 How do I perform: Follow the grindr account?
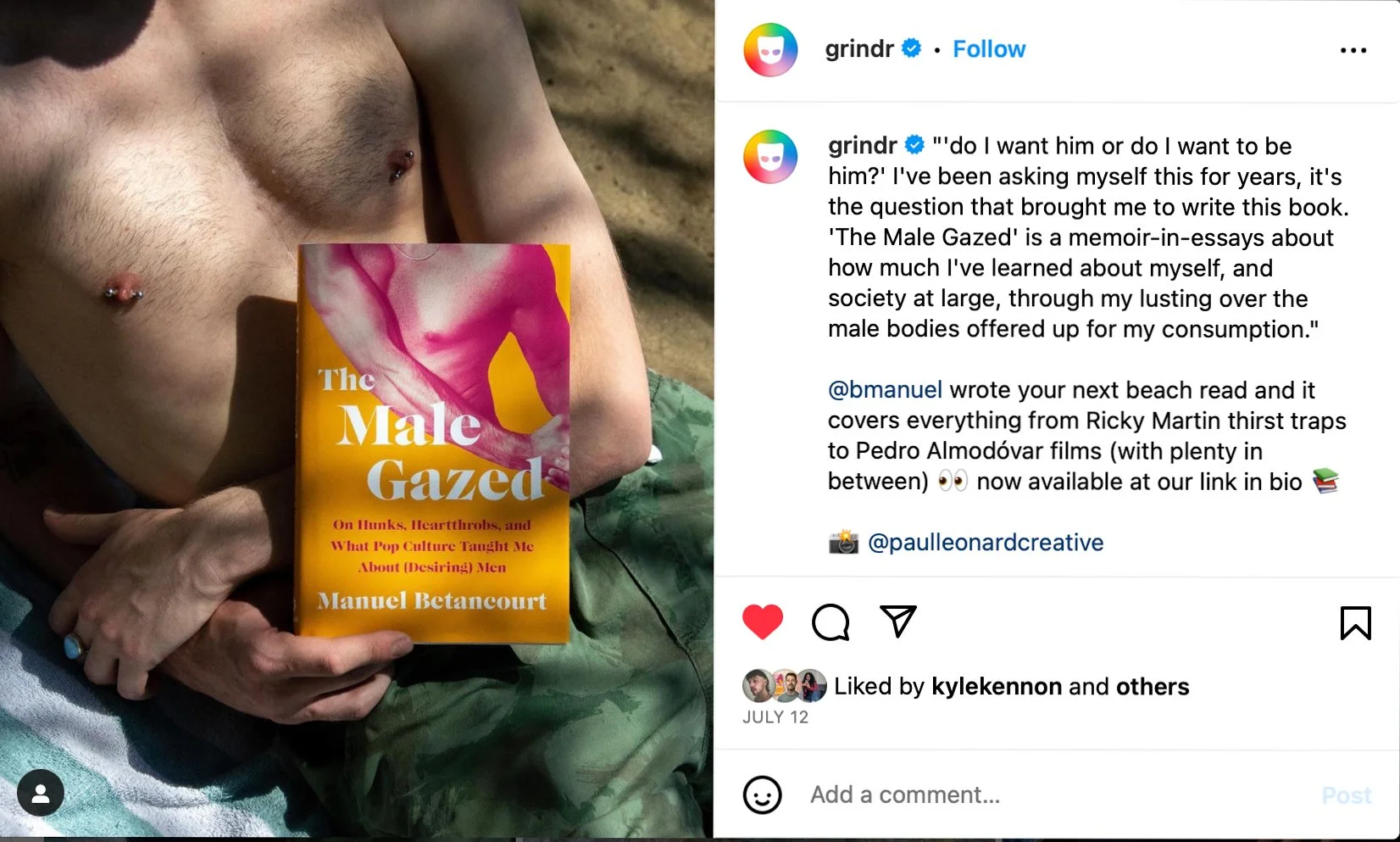pos(989,49)
